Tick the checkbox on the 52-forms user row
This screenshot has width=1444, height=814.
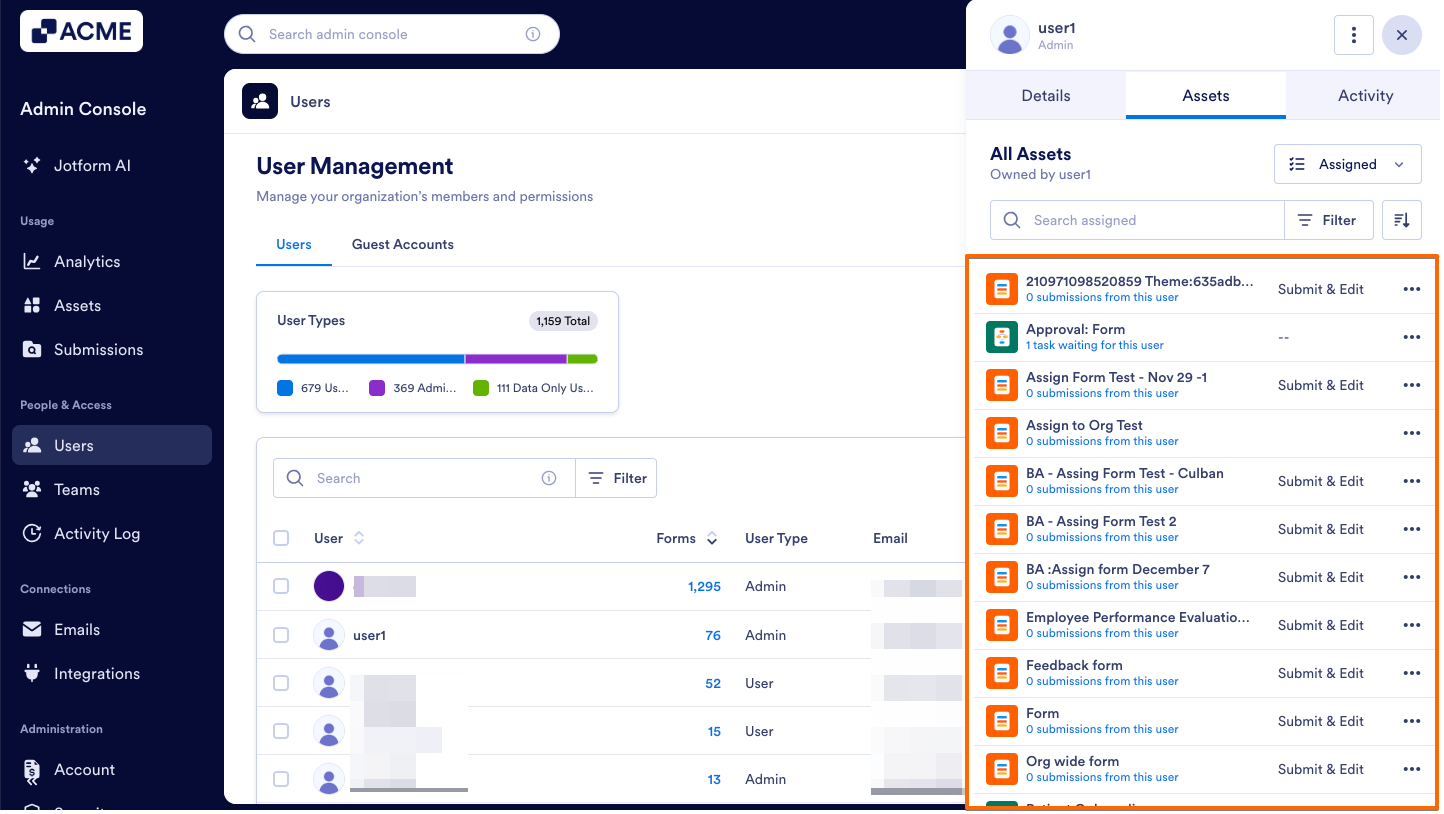click(x=281, y=683)
